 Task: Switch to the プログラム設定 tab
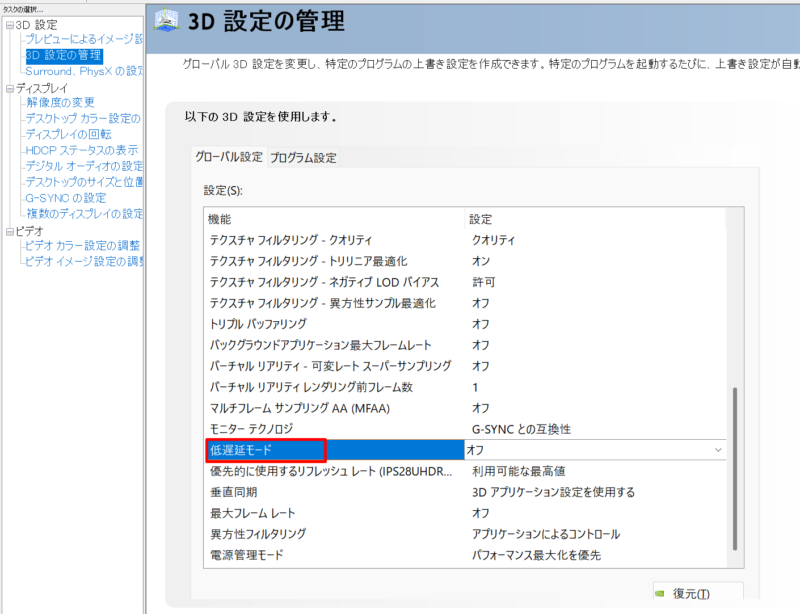pyautogui.click(x=302, y=157)
